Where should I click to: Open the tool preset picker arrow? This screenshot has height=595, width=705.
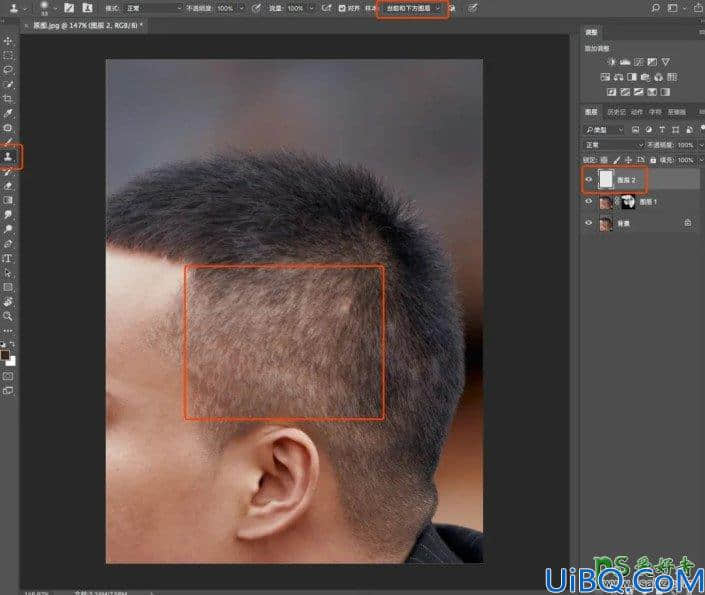coord(25,8)
